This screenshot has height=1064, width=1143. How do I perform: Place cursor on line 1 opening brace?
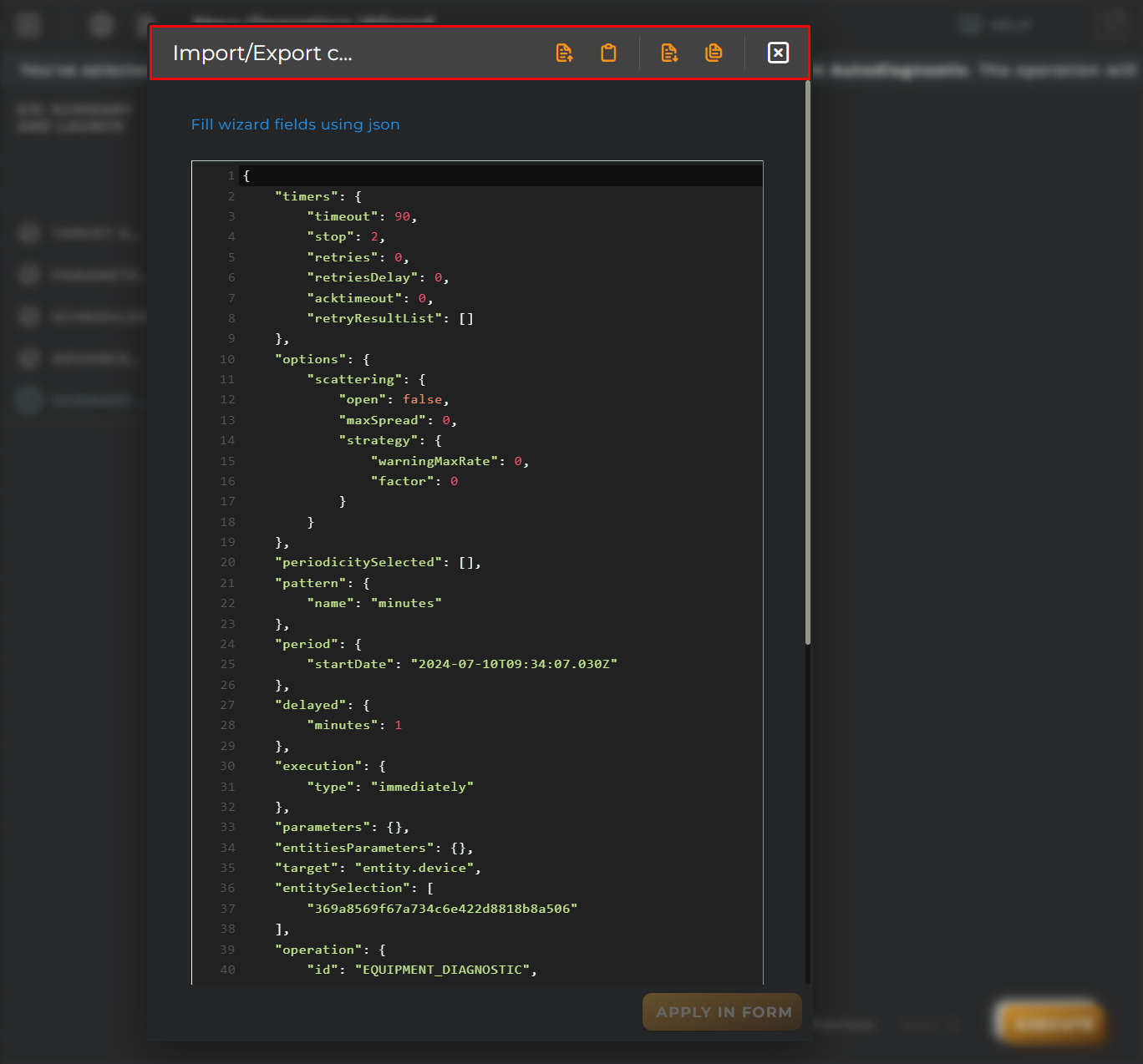coord(246,175)
